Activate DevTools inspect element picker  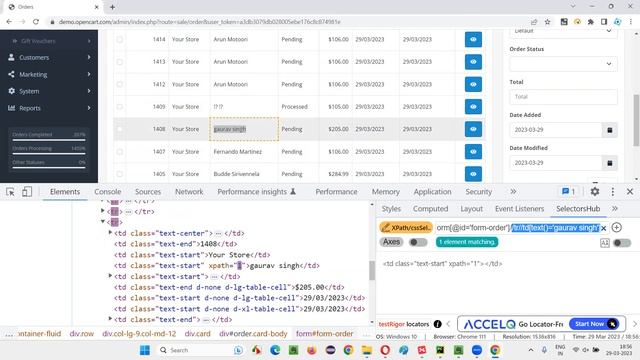coord(10,192)
